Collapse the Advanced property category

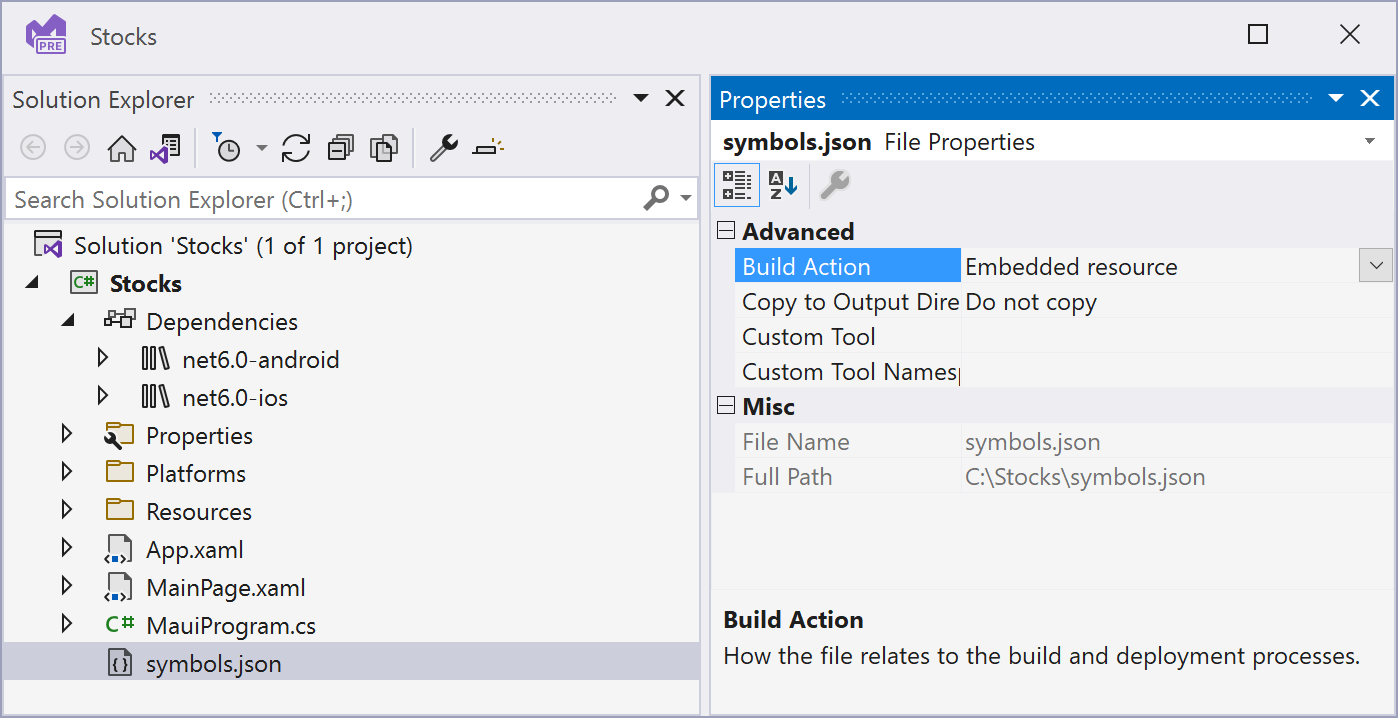coord(726,232)
